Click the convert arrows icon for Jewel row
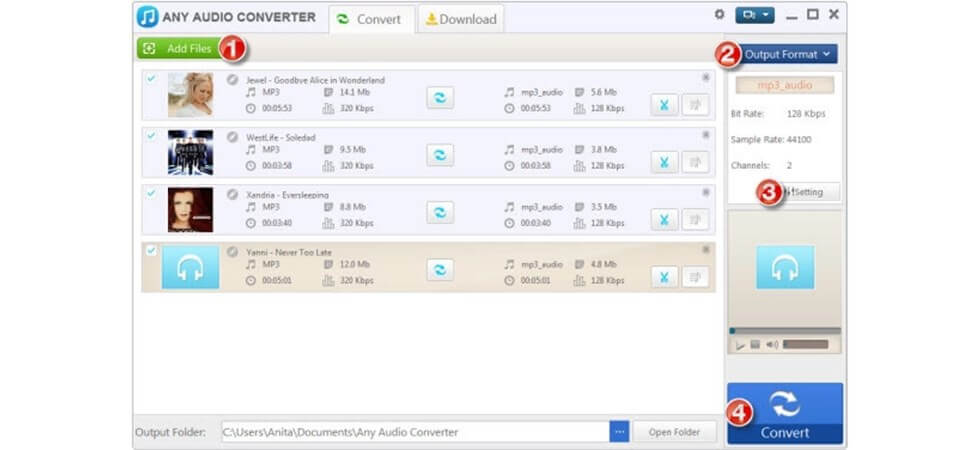This screenshot has height=450, width=980. point(440,98)
